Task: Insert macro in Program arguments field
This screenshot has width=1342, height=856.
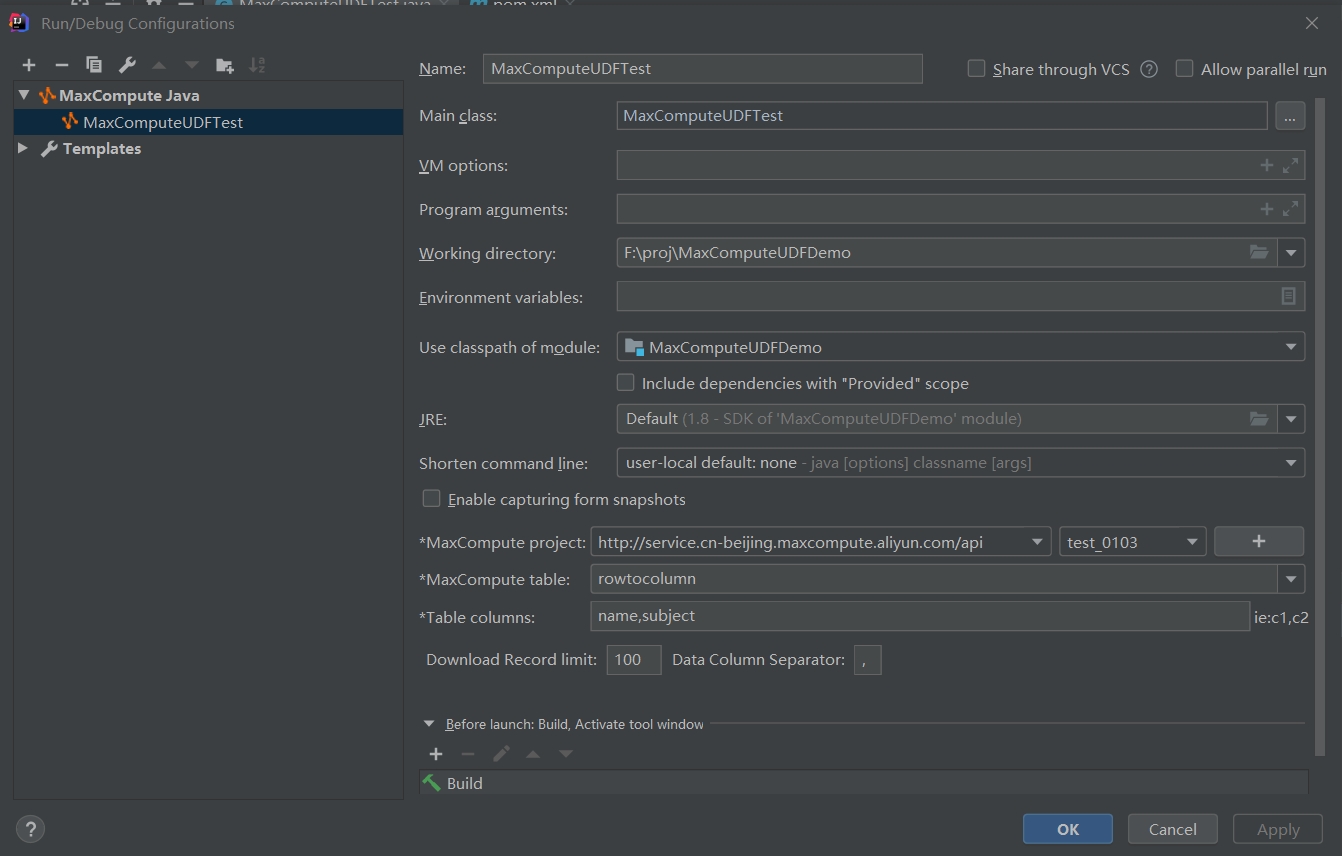Action: [1266, 209]
